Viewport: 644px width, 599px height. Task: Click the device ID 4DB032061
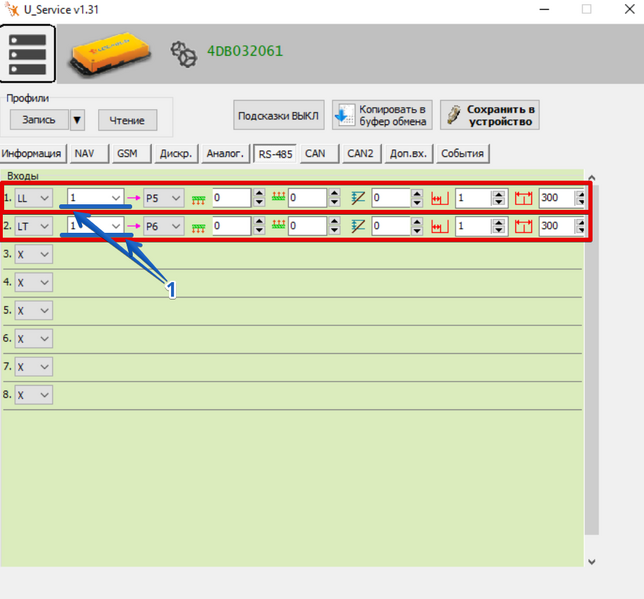coord(245,51)
